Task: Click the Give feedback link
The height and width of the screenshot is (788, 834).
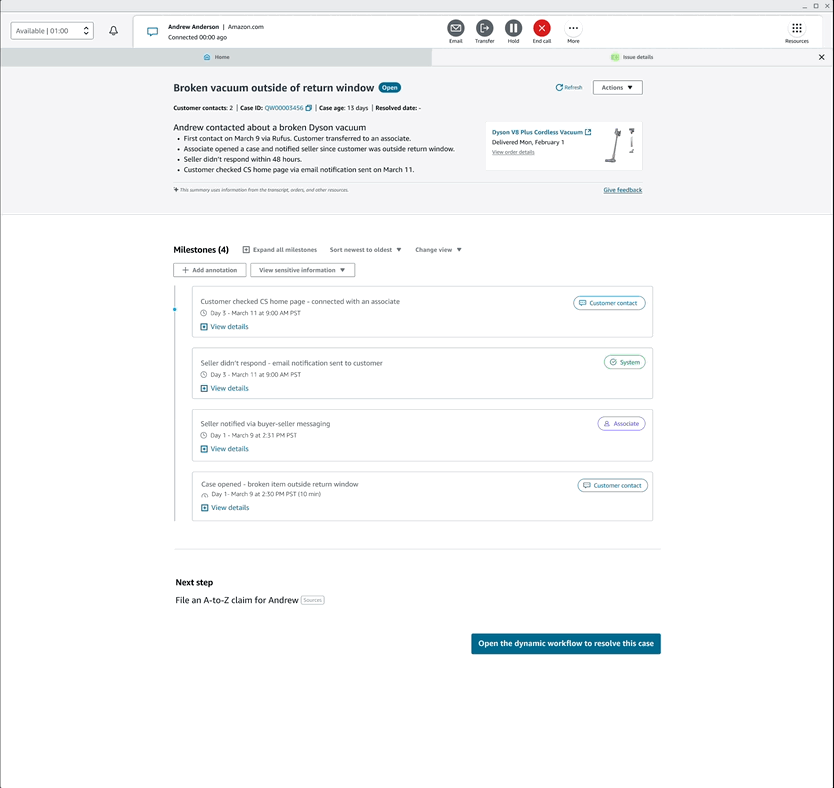Action: 622,190
